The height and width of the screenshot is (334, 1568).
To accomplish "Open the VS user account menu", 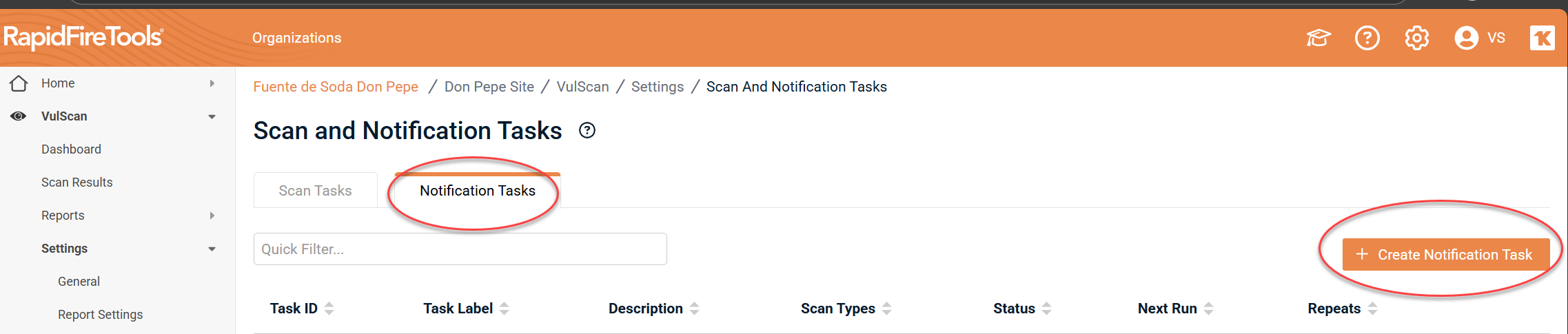I will 1479,38.
